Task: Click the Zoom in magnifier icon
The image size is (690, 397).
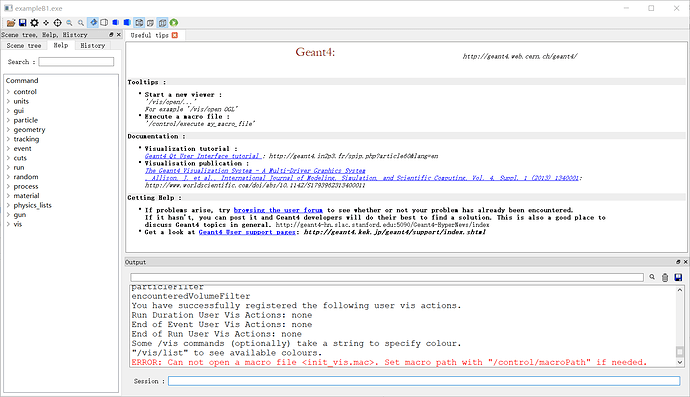Action: [81, 22]
